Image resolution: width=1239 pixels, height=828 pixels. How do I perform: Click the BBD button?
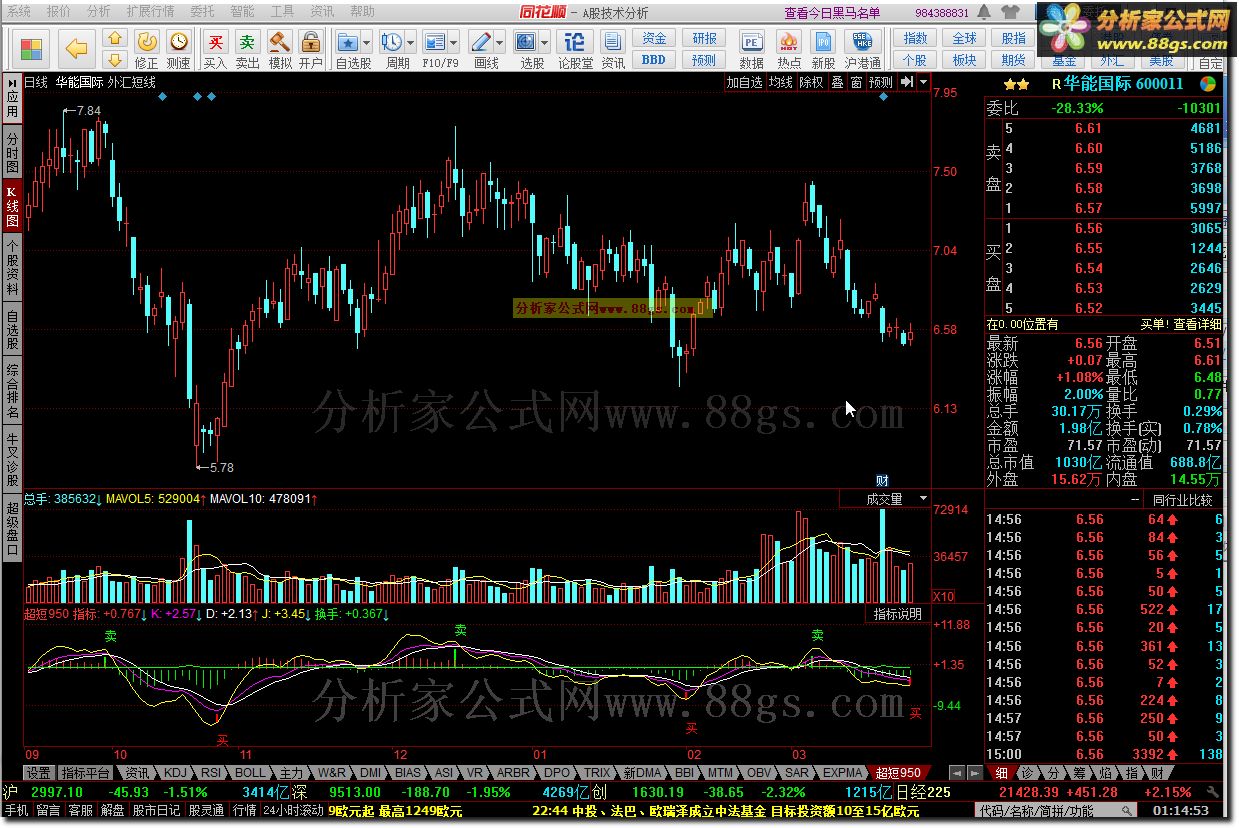pyautogui.click(x=654, y=60)
